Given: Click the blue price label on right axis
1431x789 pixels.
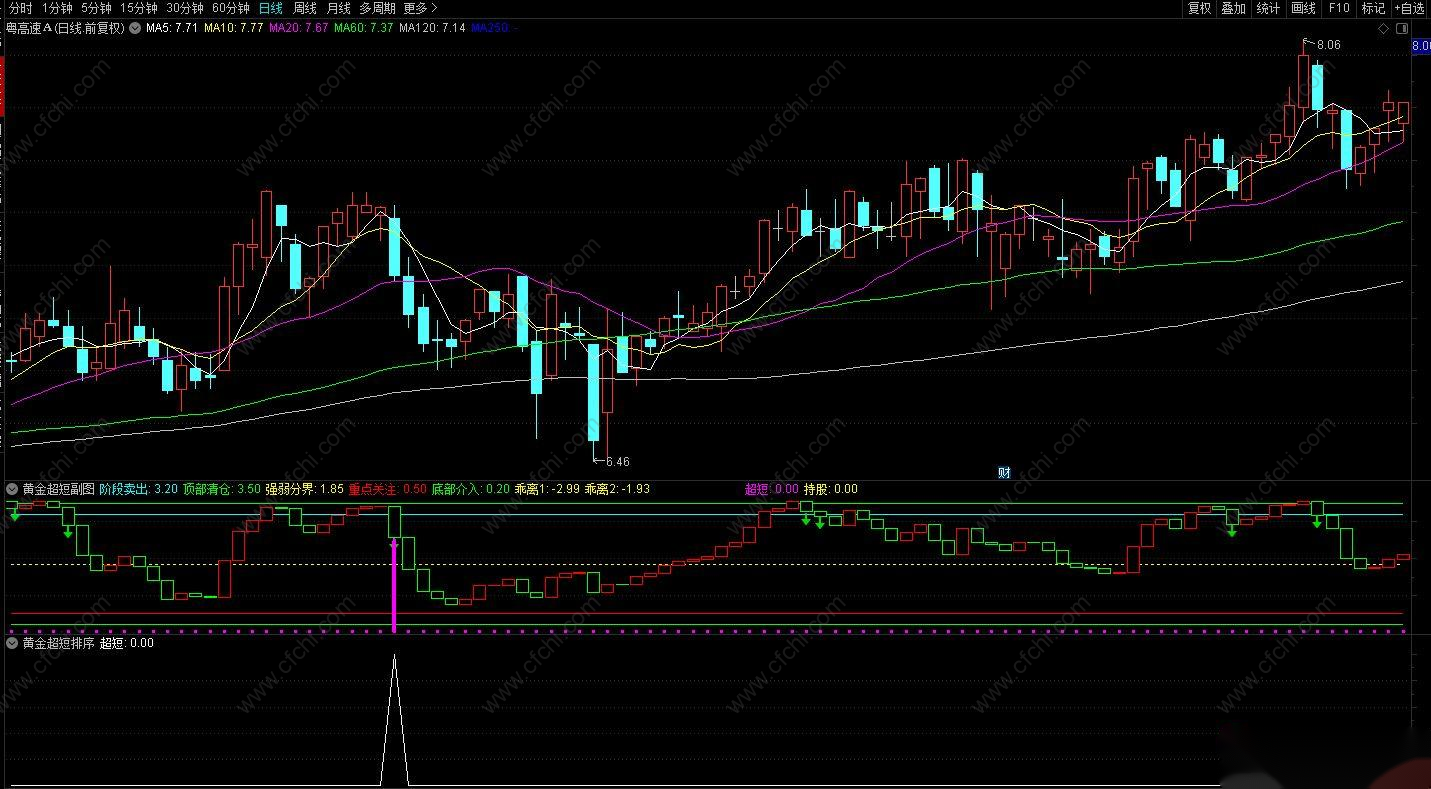Looking at the screenshot, I should 1420,46.
